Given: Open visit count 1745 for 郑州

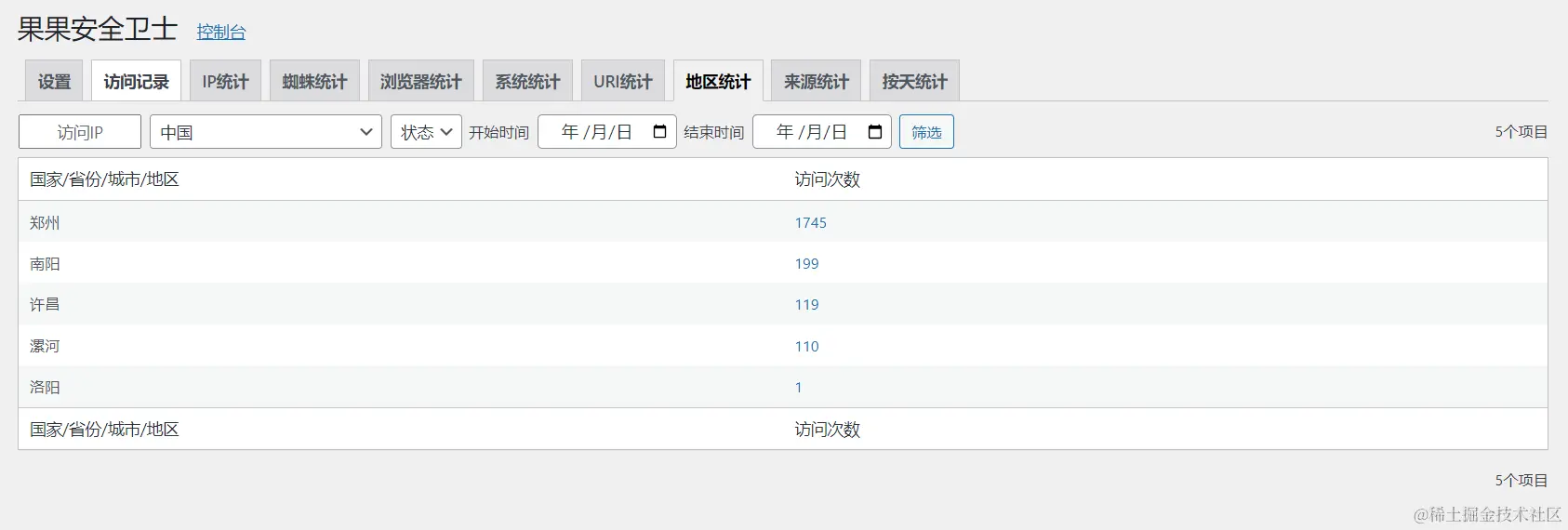Looking at the screenshot, I should 811,222.
